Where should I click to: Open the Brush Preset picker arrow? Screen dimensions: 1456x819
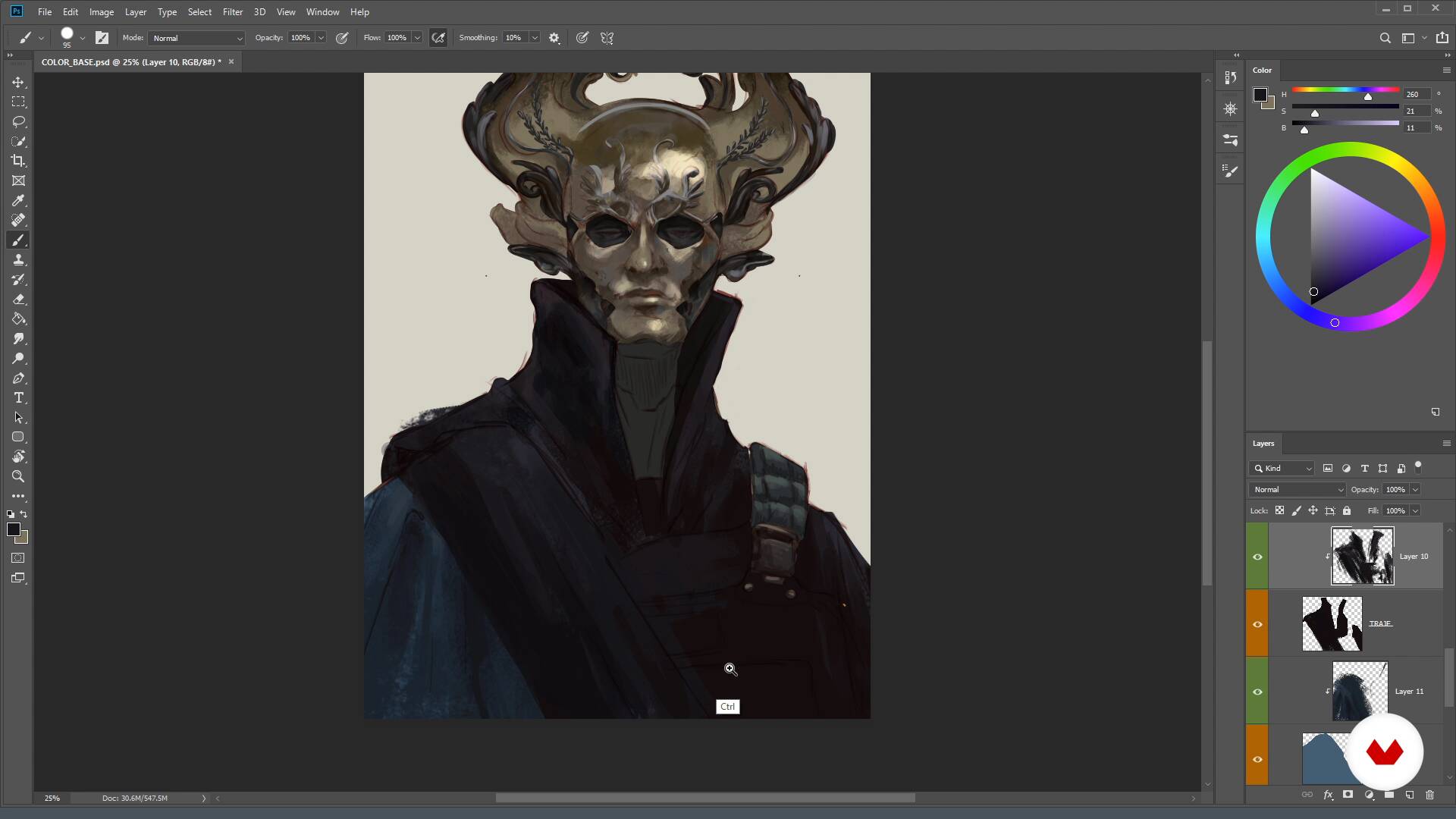82,38
